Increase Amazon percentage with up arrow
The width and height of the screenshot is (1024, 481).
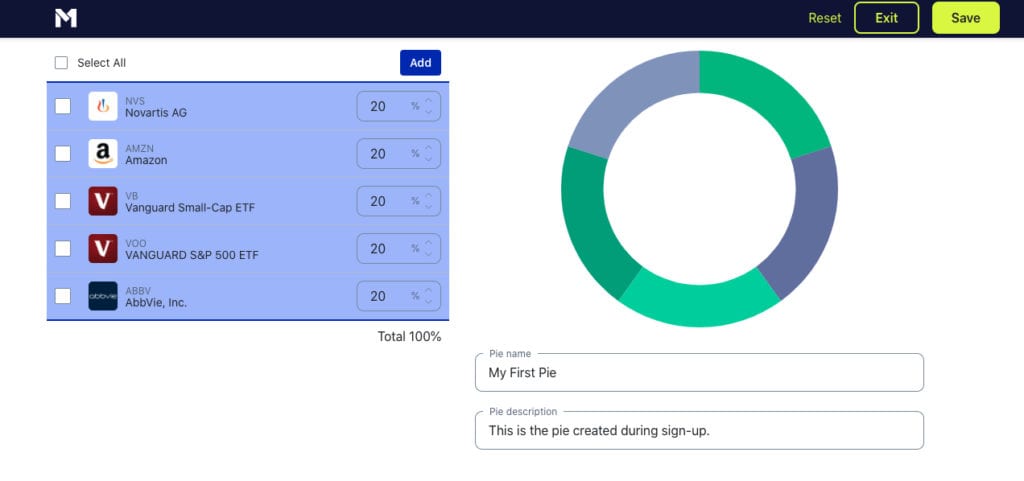[x=428, y=149]
